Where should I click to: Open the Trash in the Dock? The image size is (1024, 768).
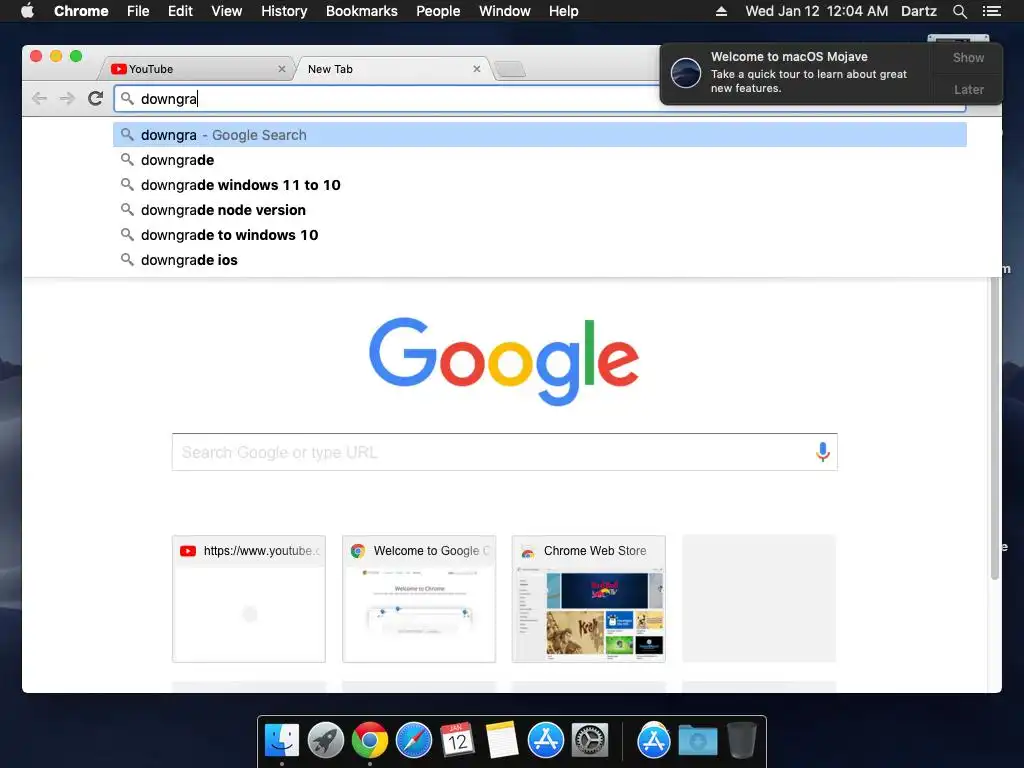[742, 741]
